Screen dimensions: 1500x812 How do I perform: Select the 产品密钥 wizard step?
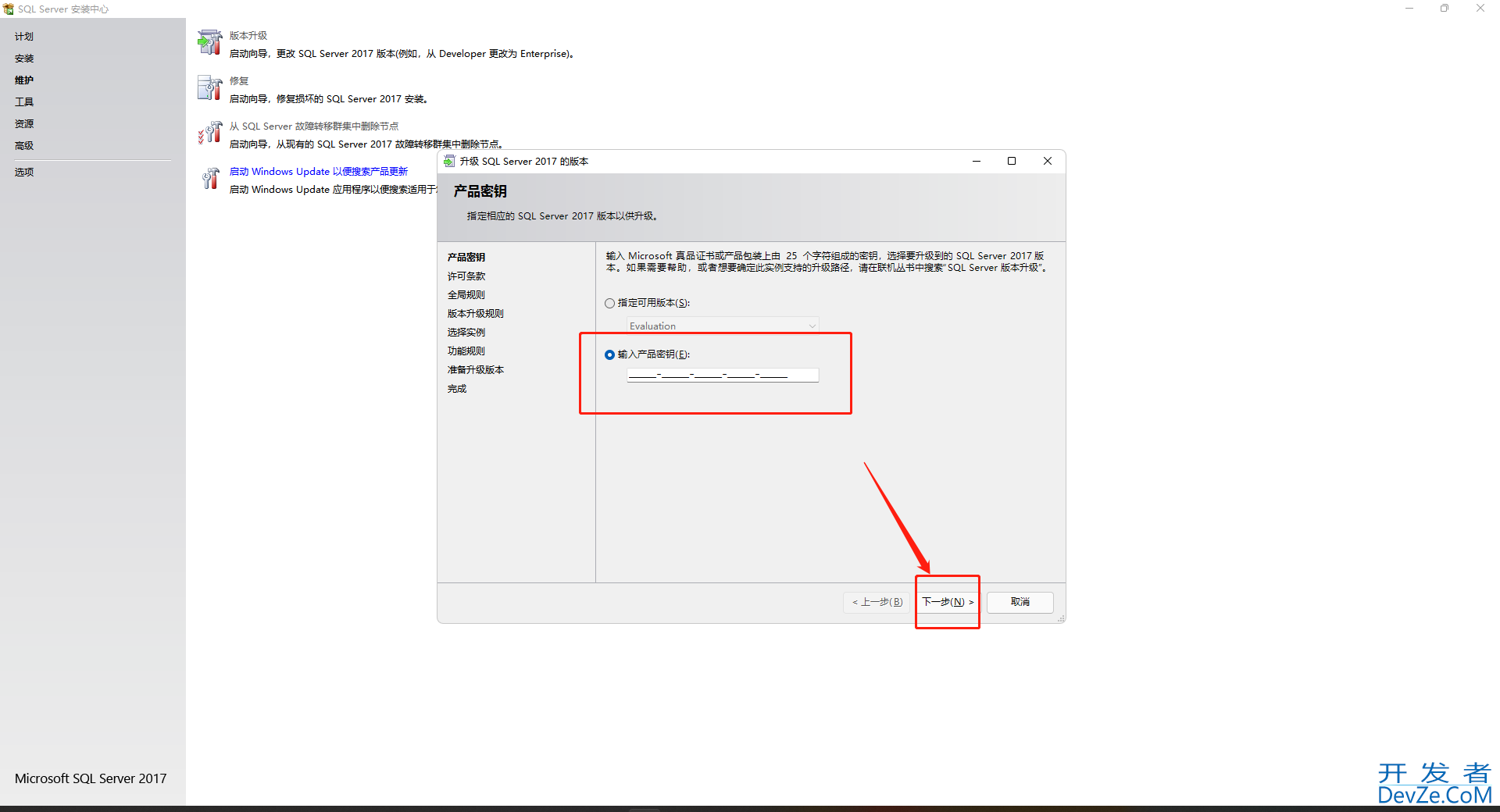coord(466,258)
